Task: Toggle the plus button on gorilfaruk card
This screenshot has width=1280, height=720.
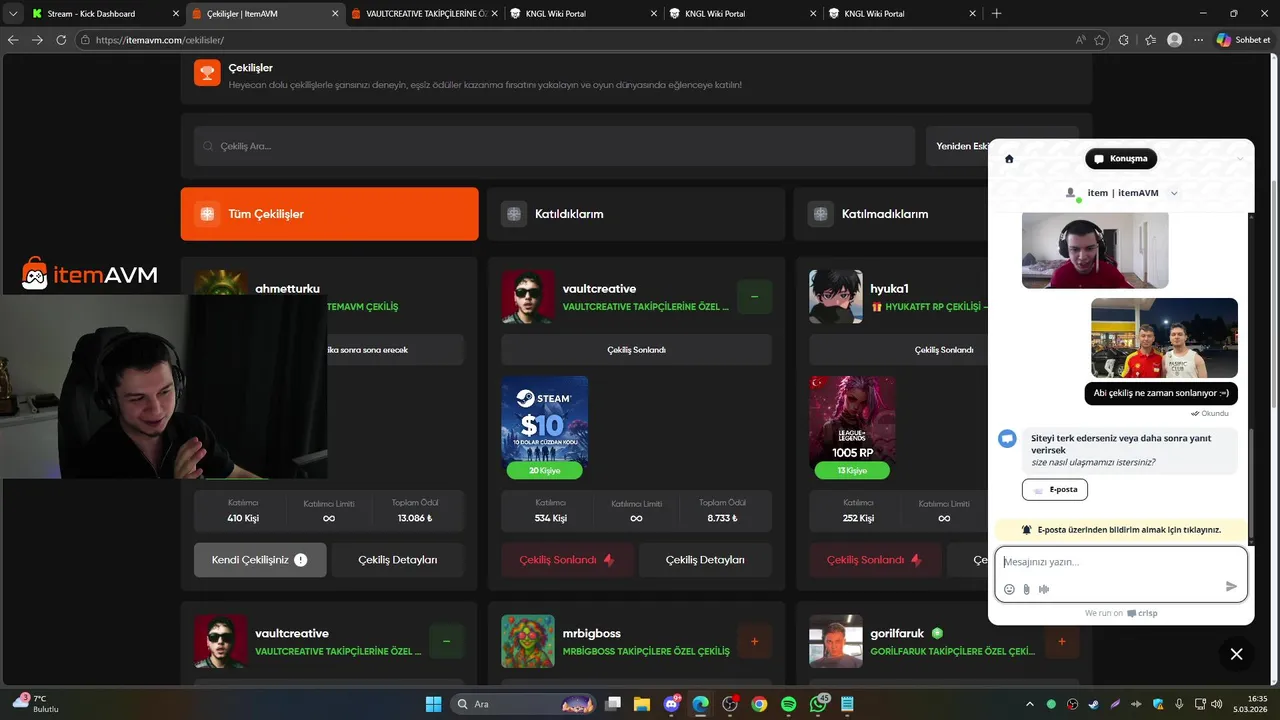Action: [x=1062, y=641]
